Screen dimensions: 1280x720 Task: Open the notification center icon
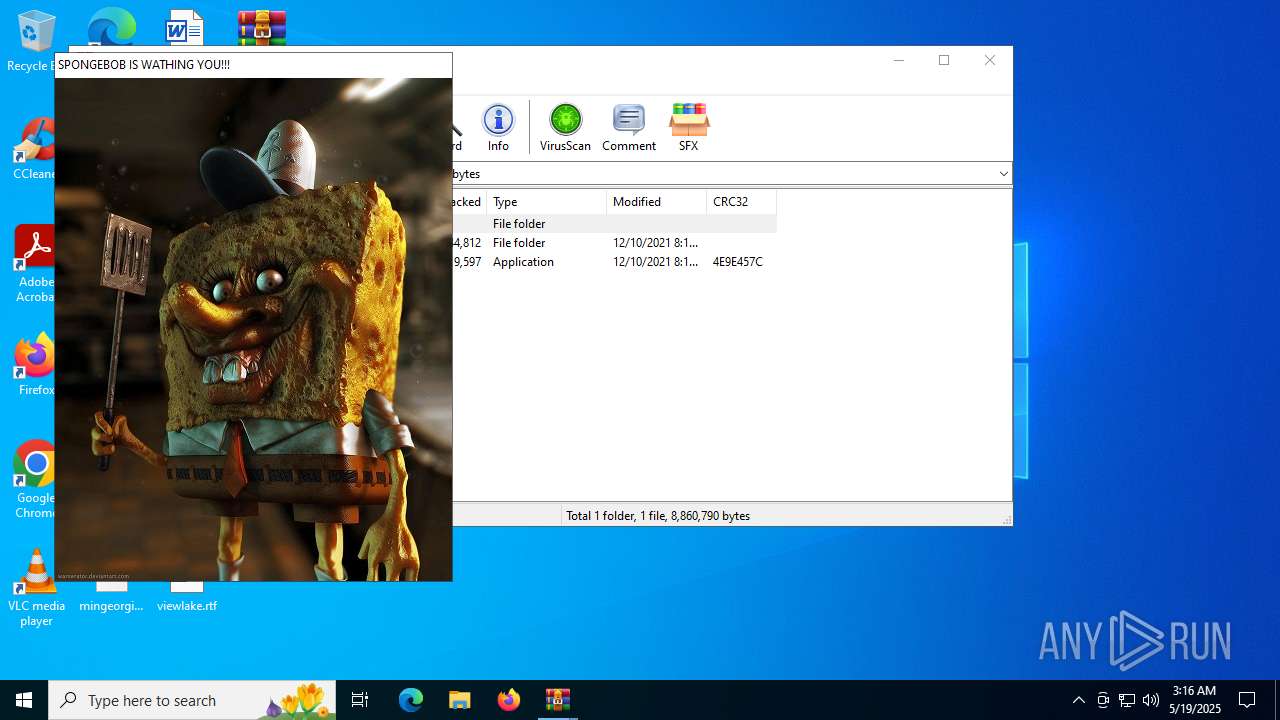[1247, 700]
